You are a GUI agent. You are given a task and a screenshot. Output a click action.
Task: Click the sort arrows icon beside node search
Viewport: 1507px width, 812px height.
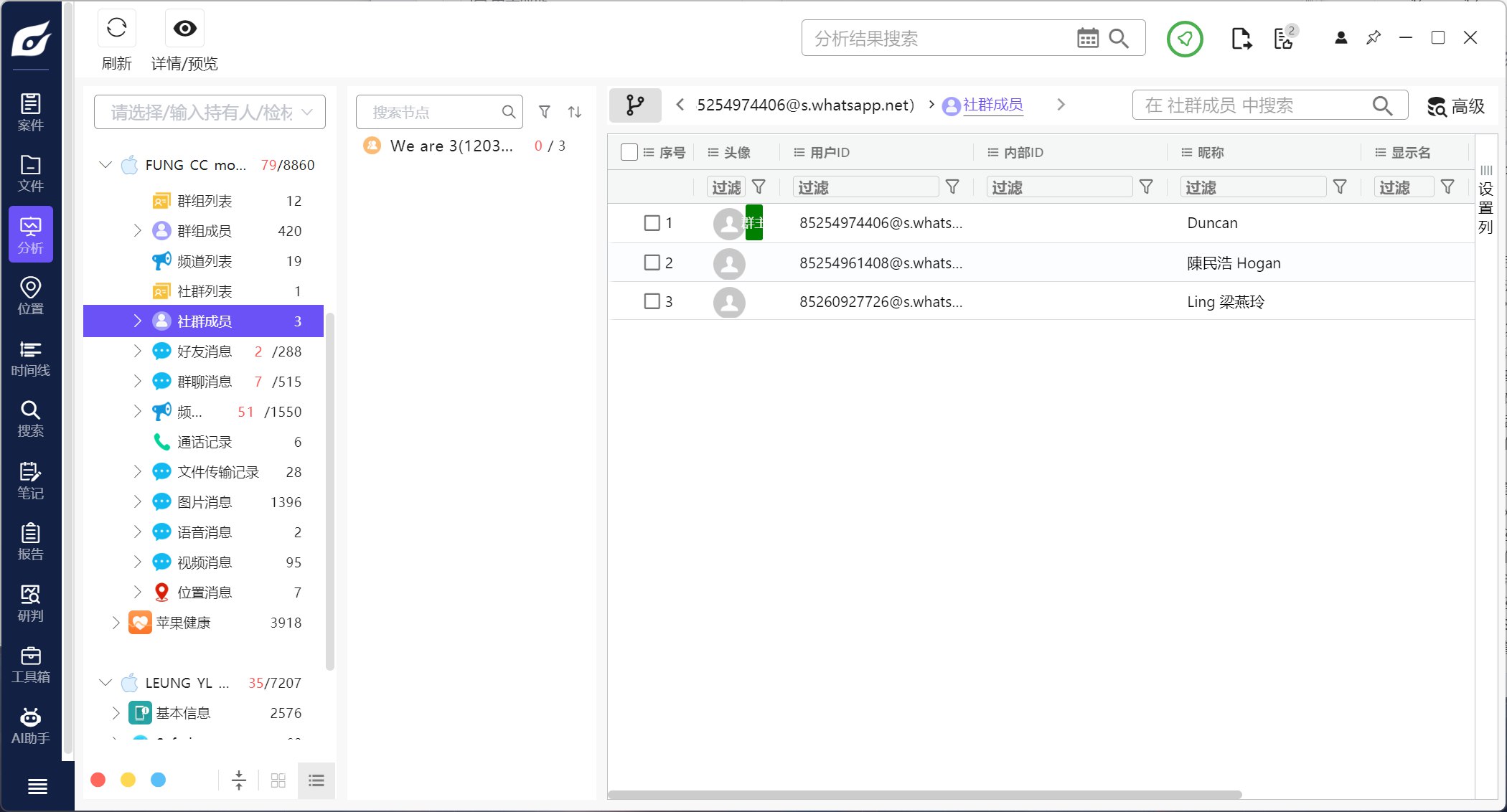click(x=575, y=112)
